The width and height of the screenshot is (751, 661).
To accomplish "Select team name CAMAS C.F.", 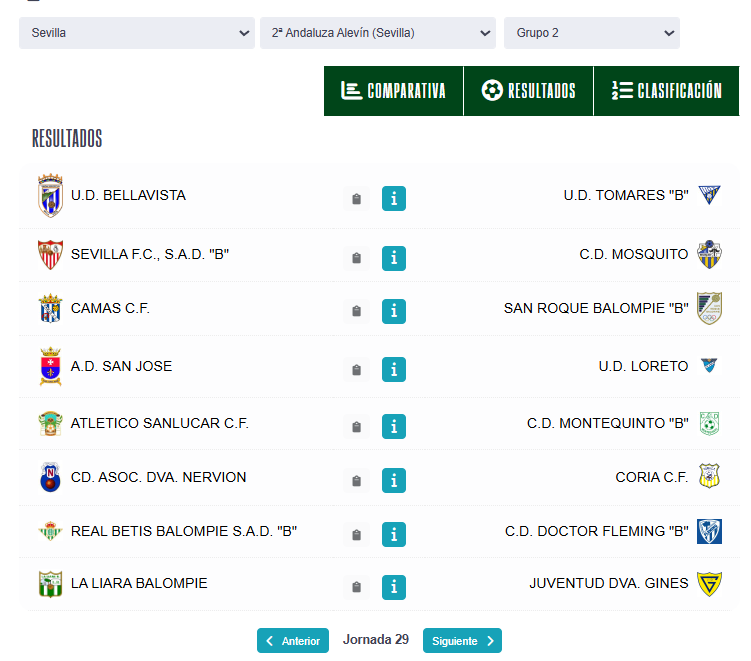I will pos(110,308).
